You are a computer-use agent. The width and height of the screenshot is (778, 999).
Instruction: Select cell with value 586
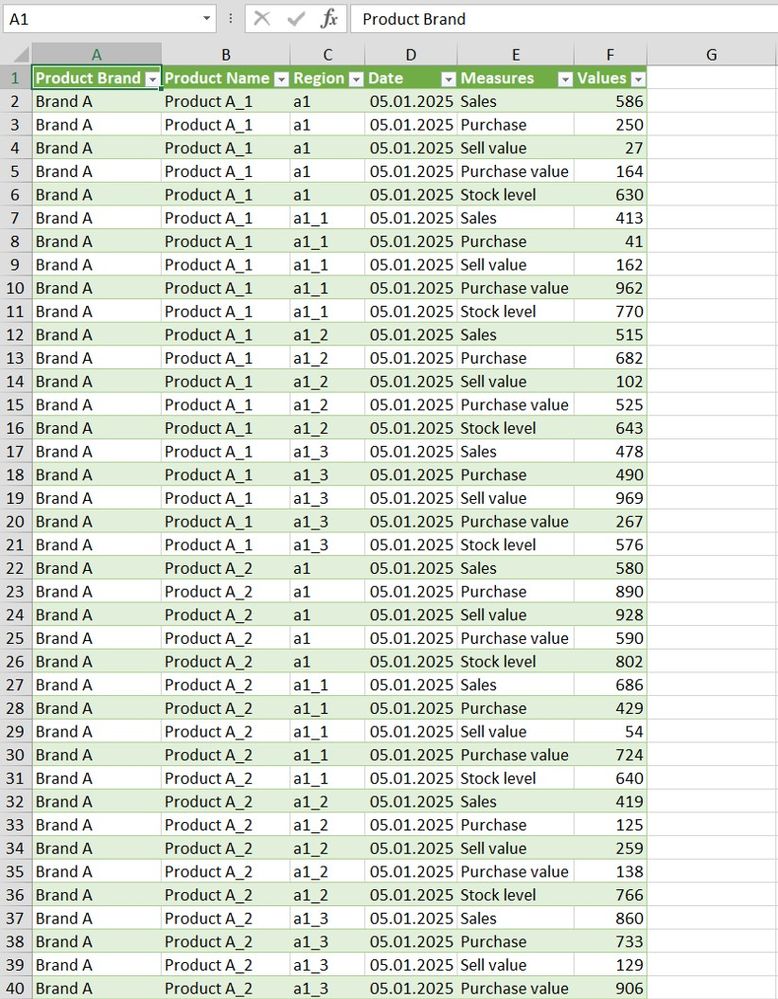(x=610, y=101)
